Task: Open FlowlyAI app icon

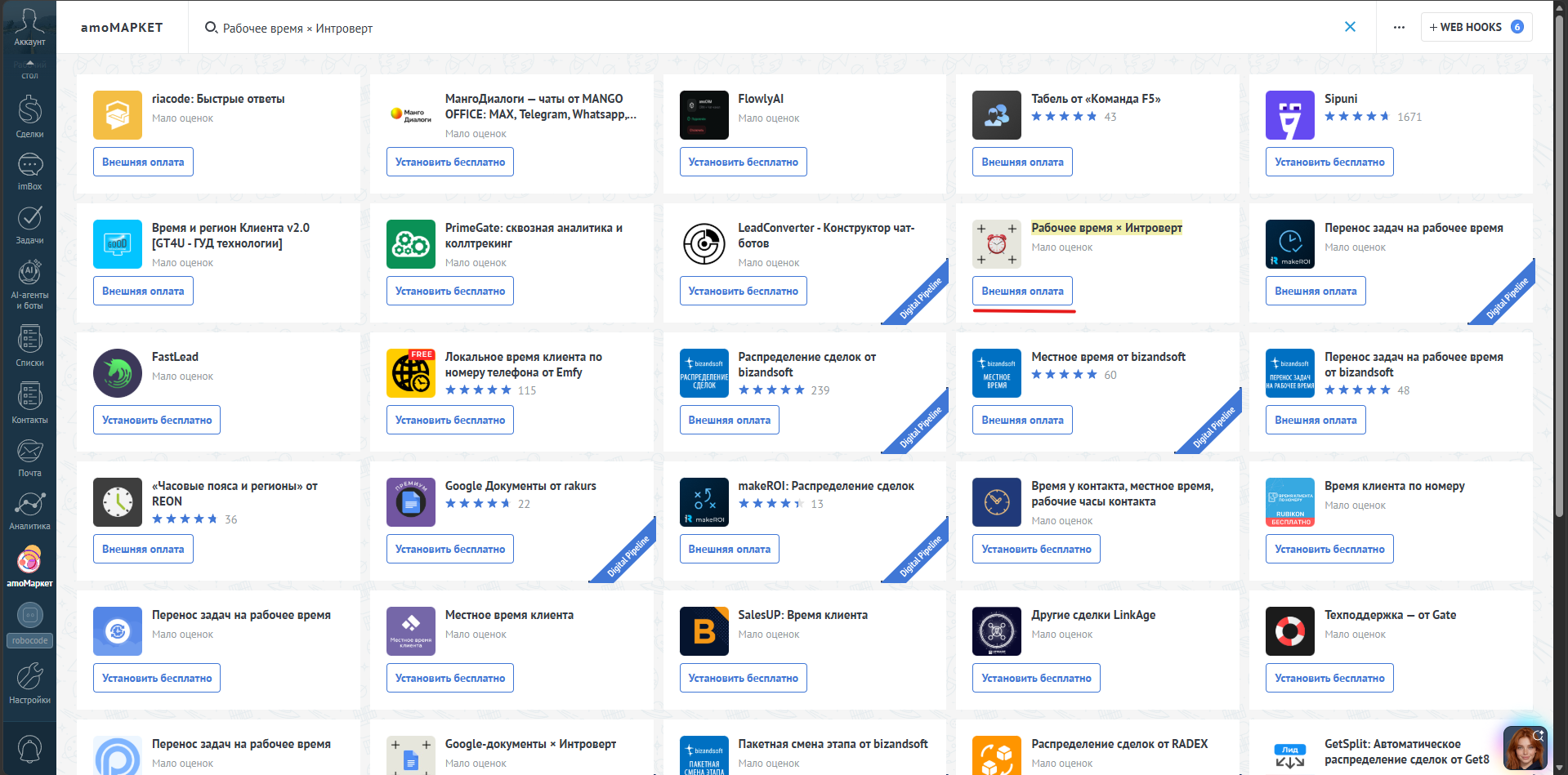Action: tap(704, 115)
